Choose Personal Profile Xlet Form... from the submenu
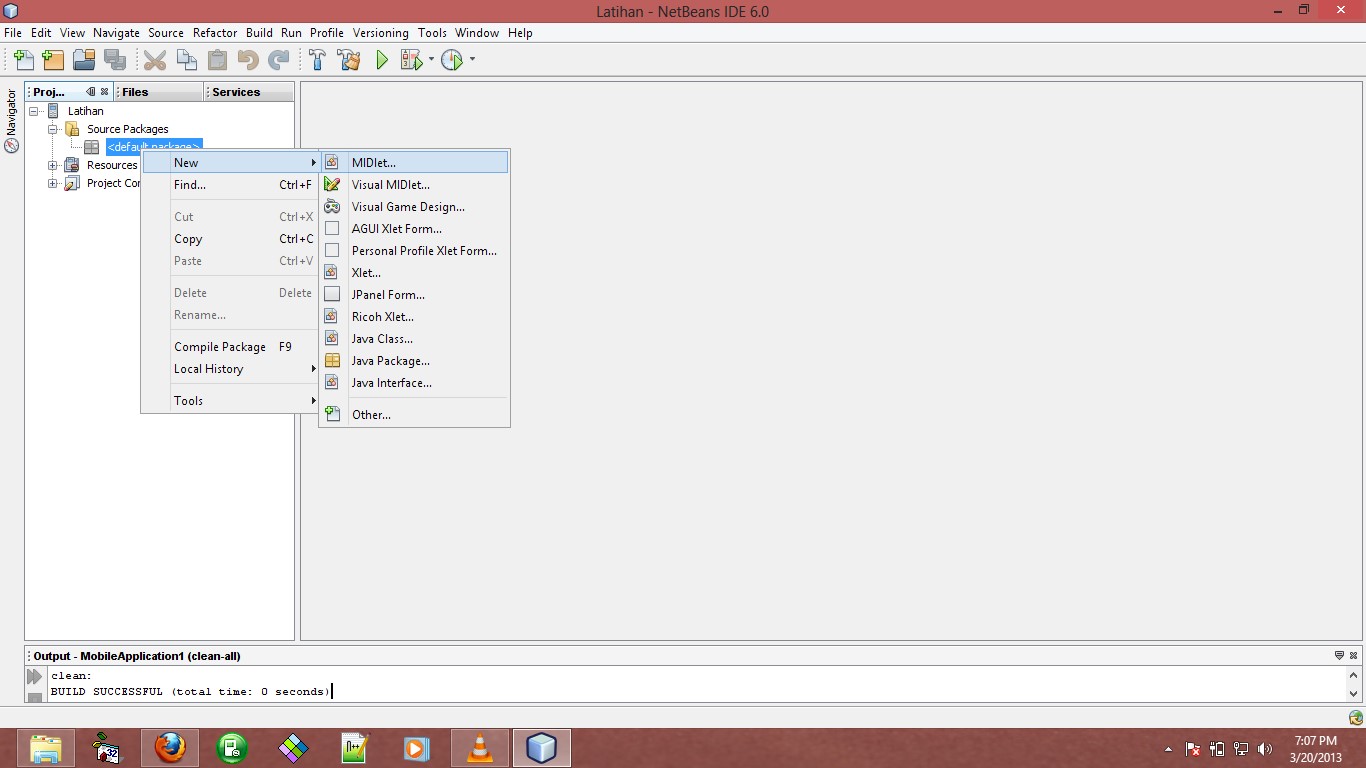The image size is (1366, 768). [x=414, y=251]
